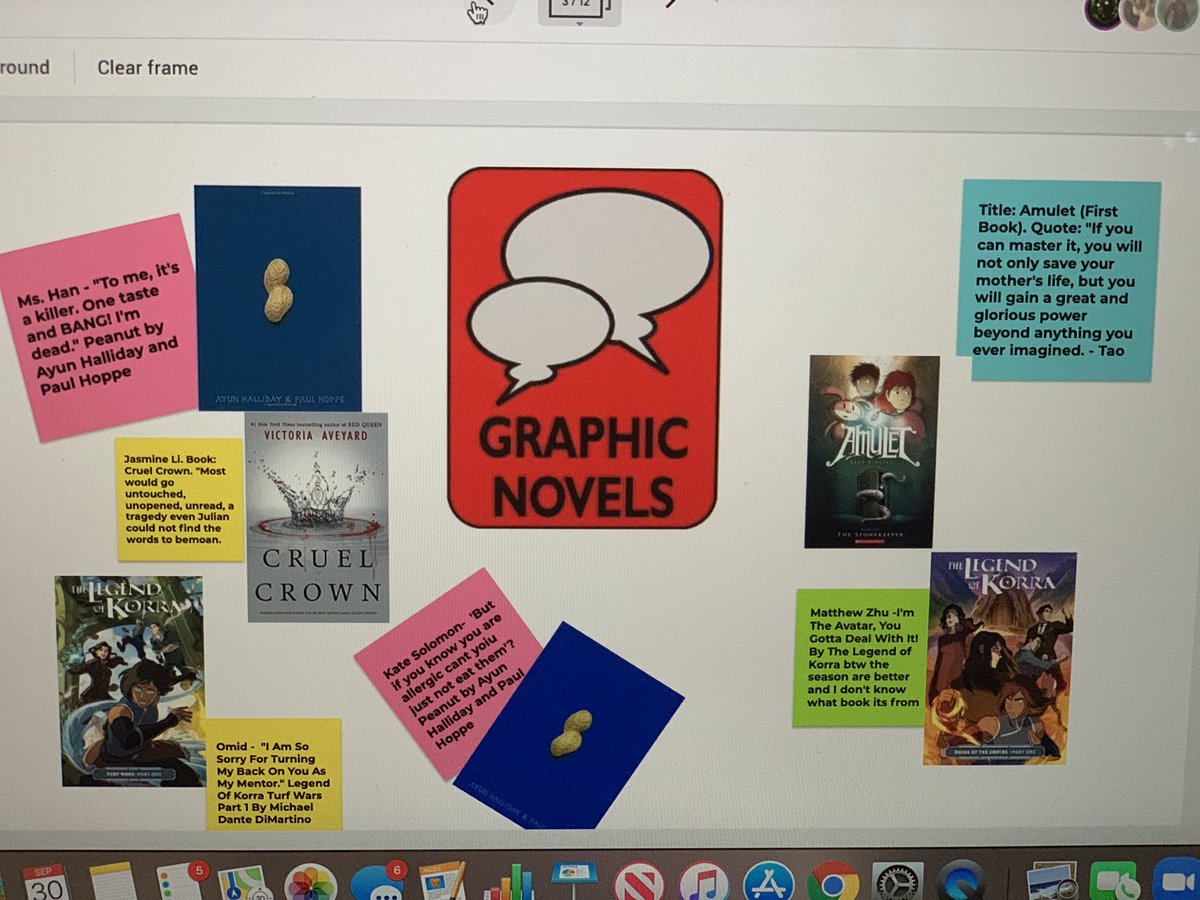Open Photos app in the Dock
1200x900 pixels.
(x=310, y=884)
